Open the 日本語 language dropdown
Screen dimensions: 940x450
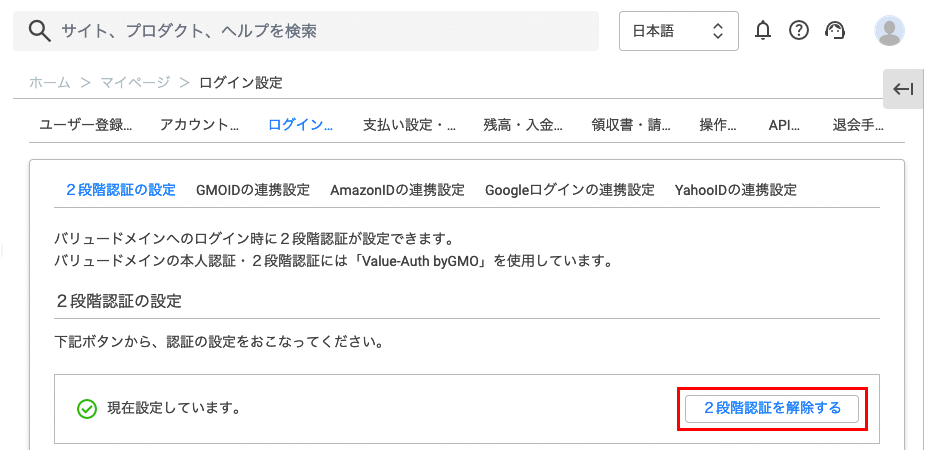click(x=679, y=31)
